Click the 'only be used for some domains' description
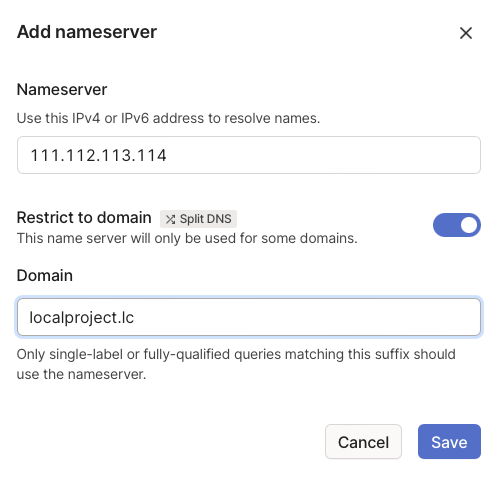Image resolution: width=499 pixels, height=477 pixels. 187,238
